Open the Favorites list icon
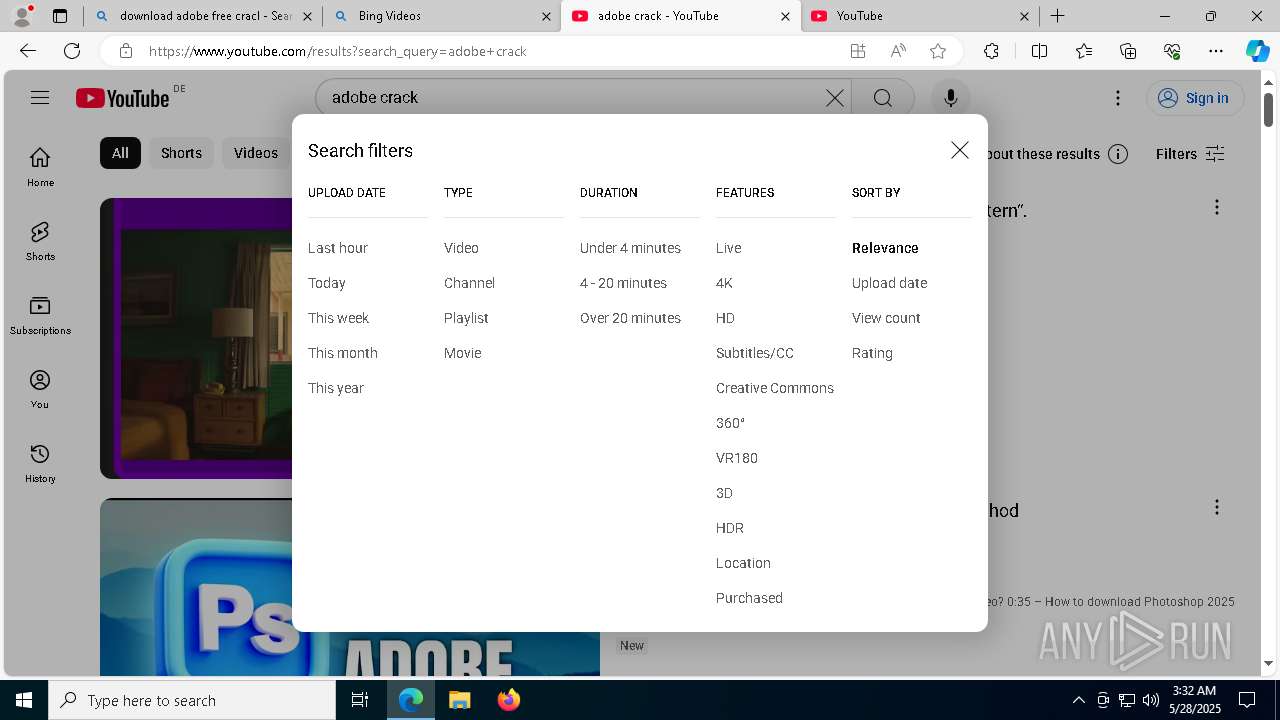The image size is (1280, 720). pyautogui.click(x=1084, y=51)
